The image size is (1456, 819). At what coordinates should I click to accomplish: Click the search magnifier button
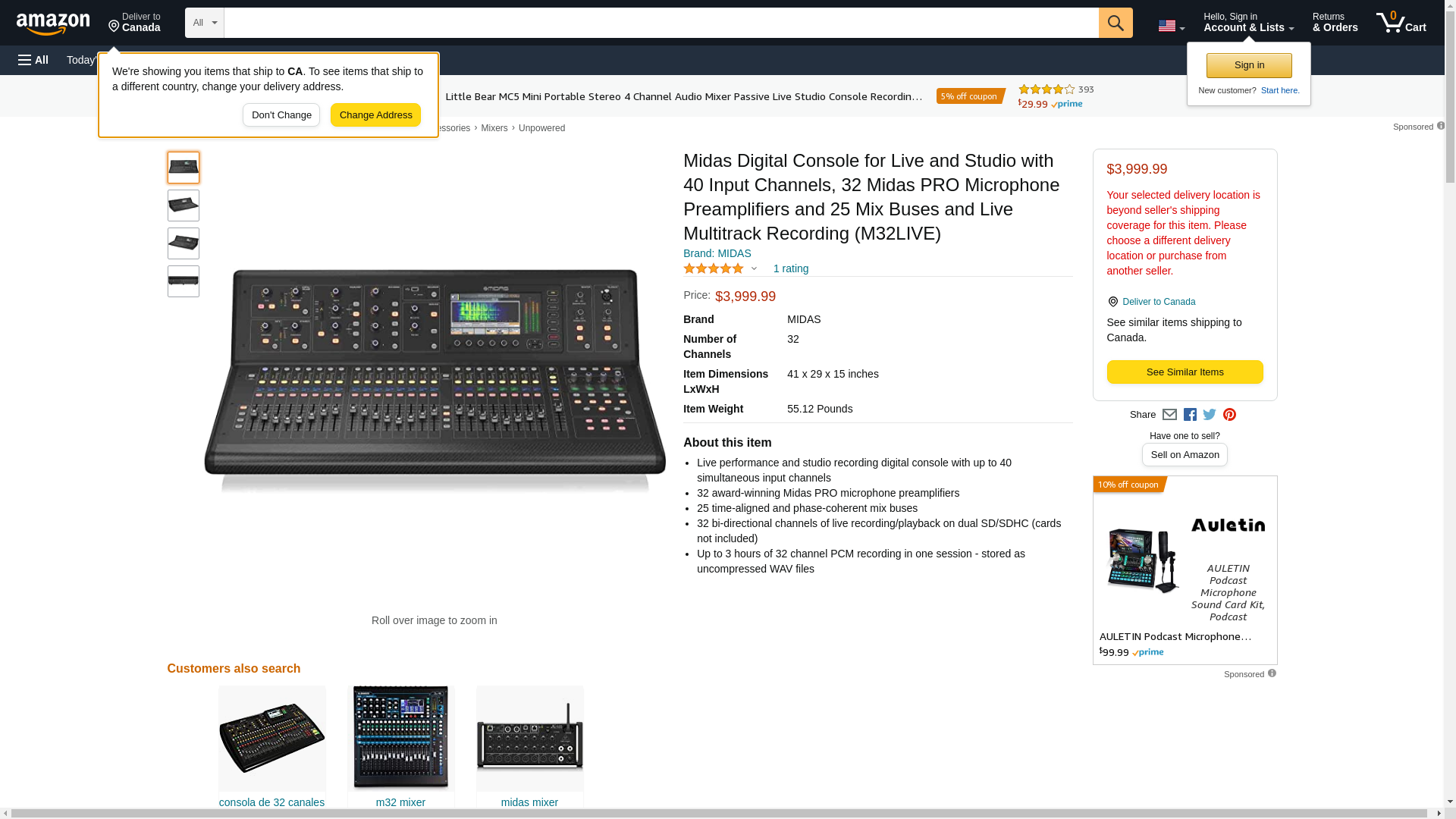tap(1115, 23)
